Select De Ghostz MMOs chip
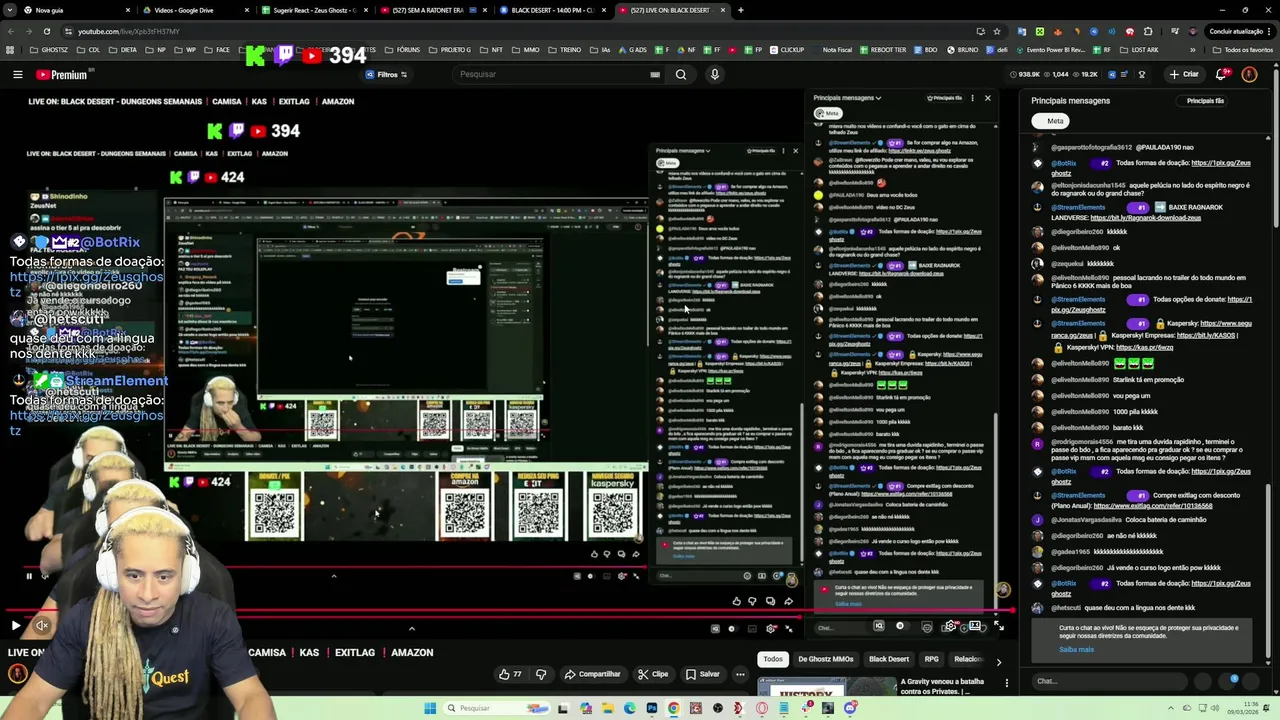1280x720 pixels. coord(825,659)
